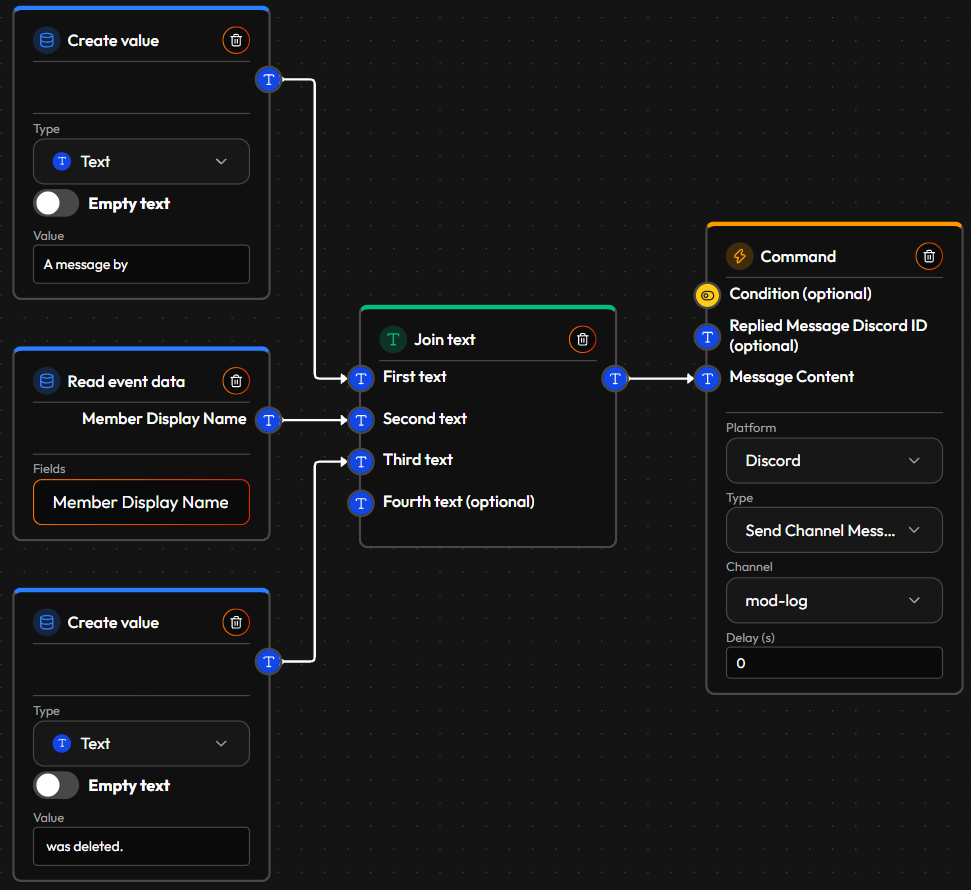971x890 pixels.
Task: Toggle Empty text in top Create value
Action: 56,203
